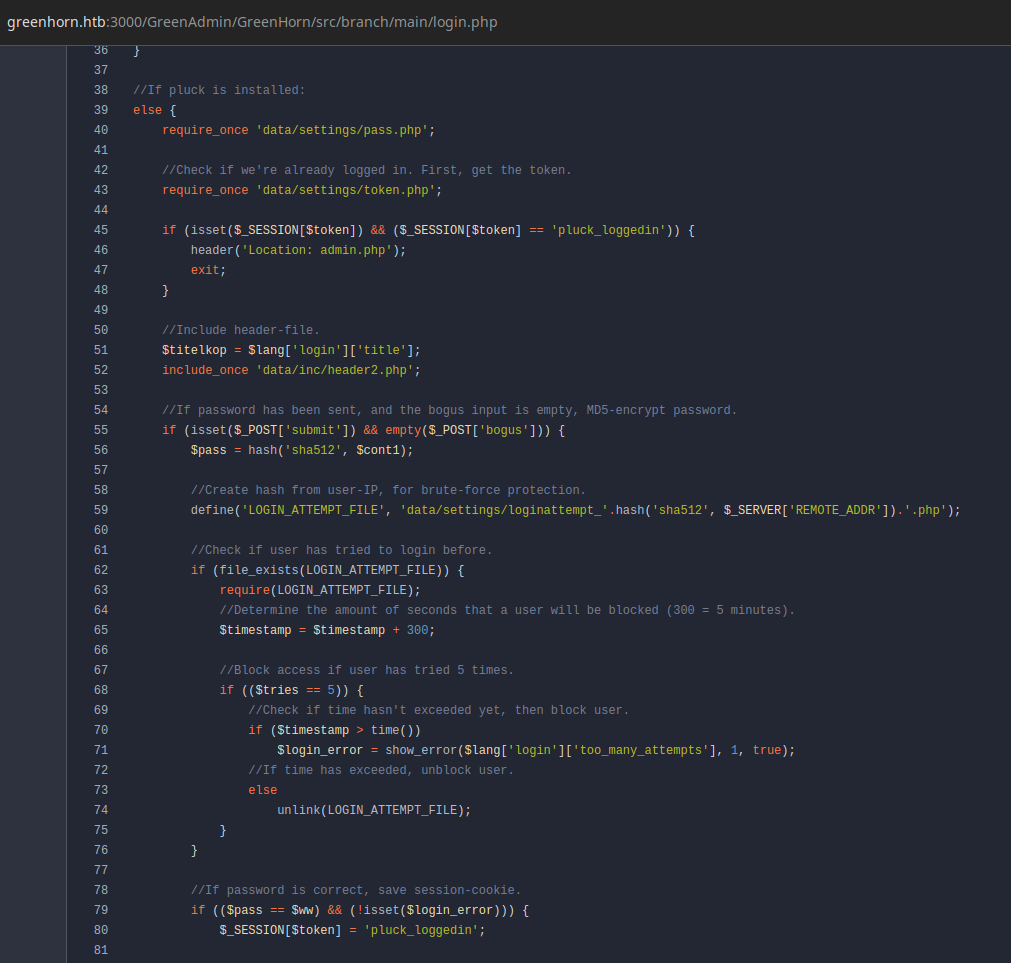The image size is (1011, 963).
Task: Select line number 65
Action: [101, 630]
